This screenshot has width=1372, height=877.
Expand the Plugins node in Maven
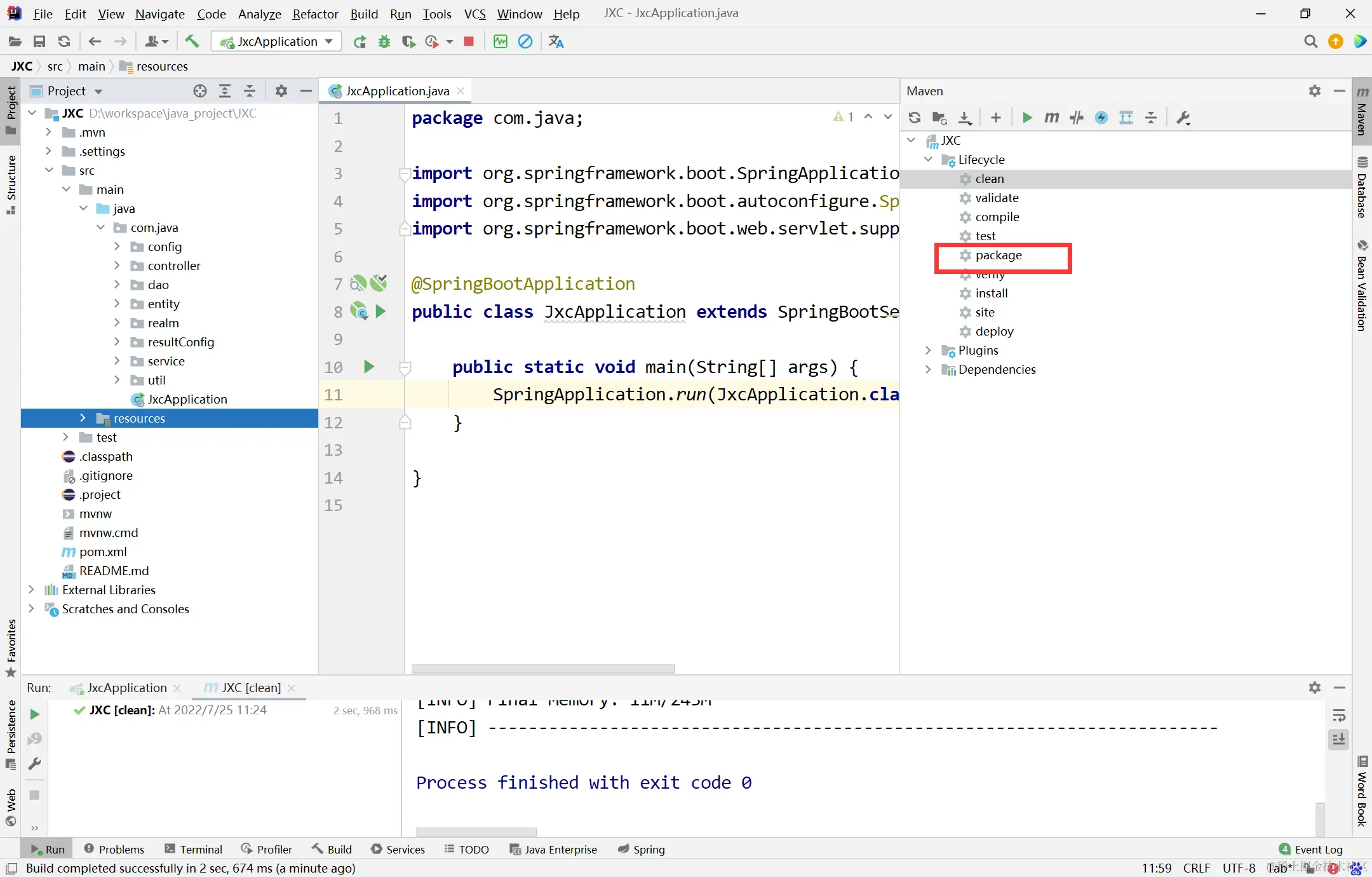pyautogui.click(x=928, y=350)
